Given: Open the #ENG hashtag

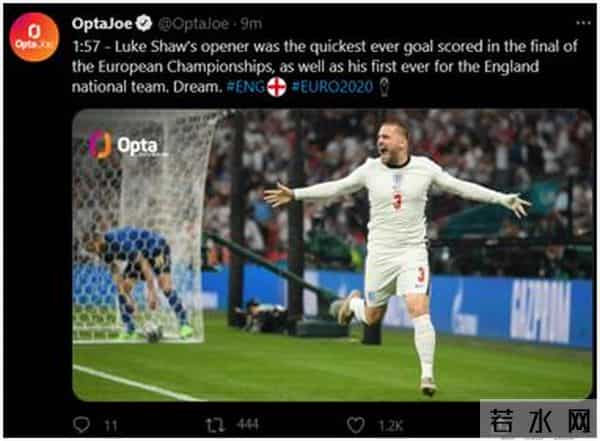Looking at the screenshot, I should tap(246, 87).
